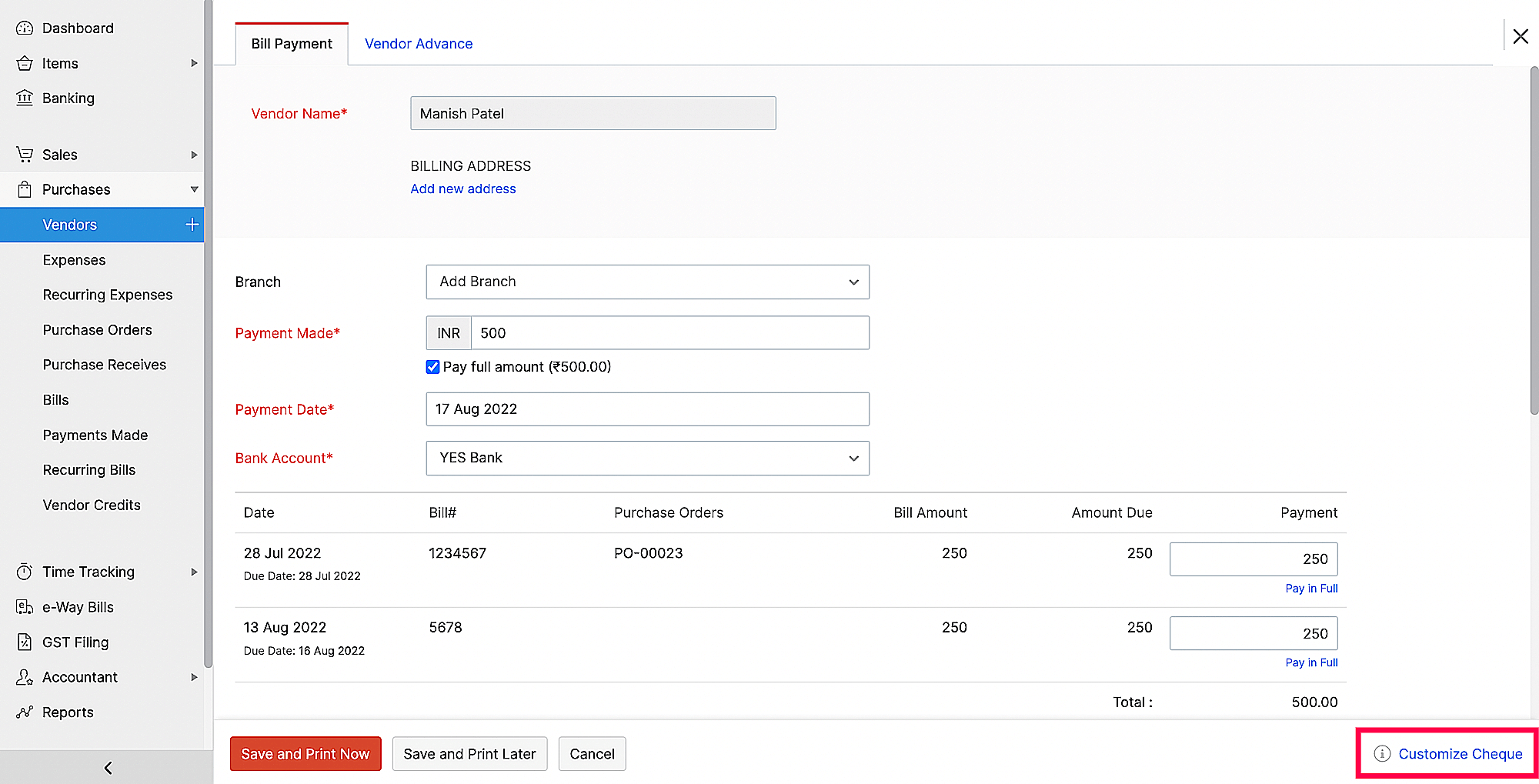Screen dimensions: 1539x784
Task: Click the Reports graph icon
Action: click(x=25, y=712)
